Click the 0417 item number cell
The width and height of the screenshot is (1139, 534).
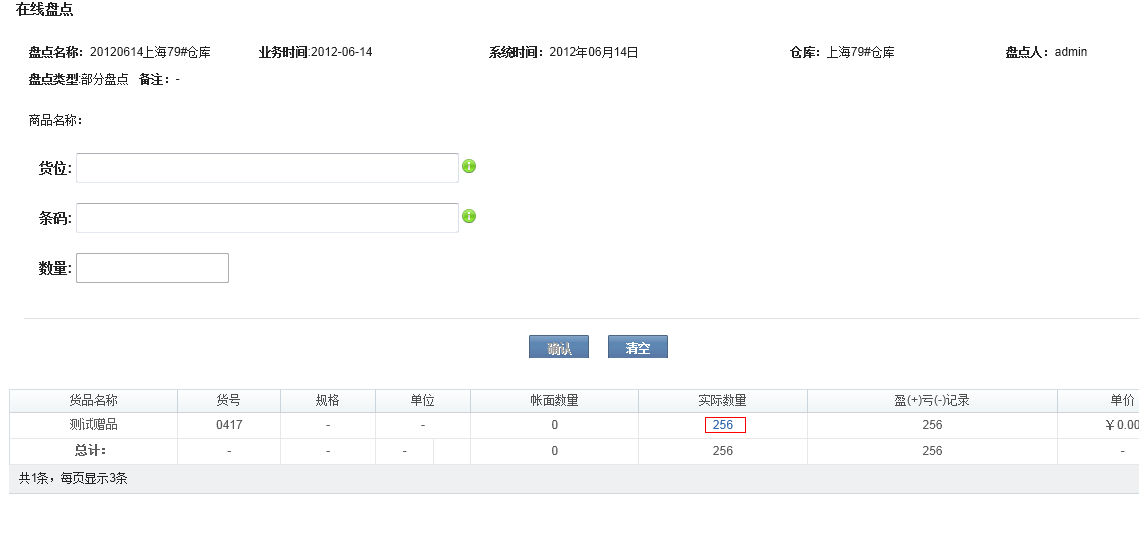click(x=229, y=425)
